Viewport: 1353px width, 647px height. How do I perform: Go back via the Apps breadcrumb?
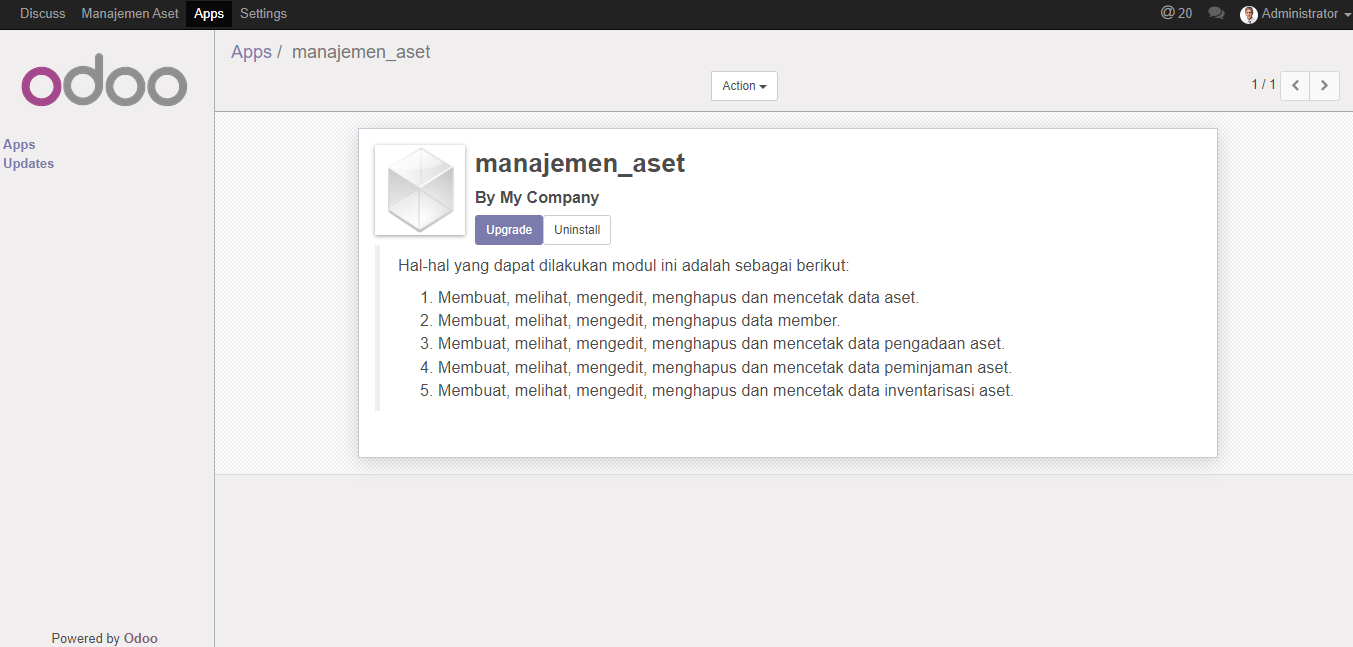pyautogui.click(x=251, y=52)
